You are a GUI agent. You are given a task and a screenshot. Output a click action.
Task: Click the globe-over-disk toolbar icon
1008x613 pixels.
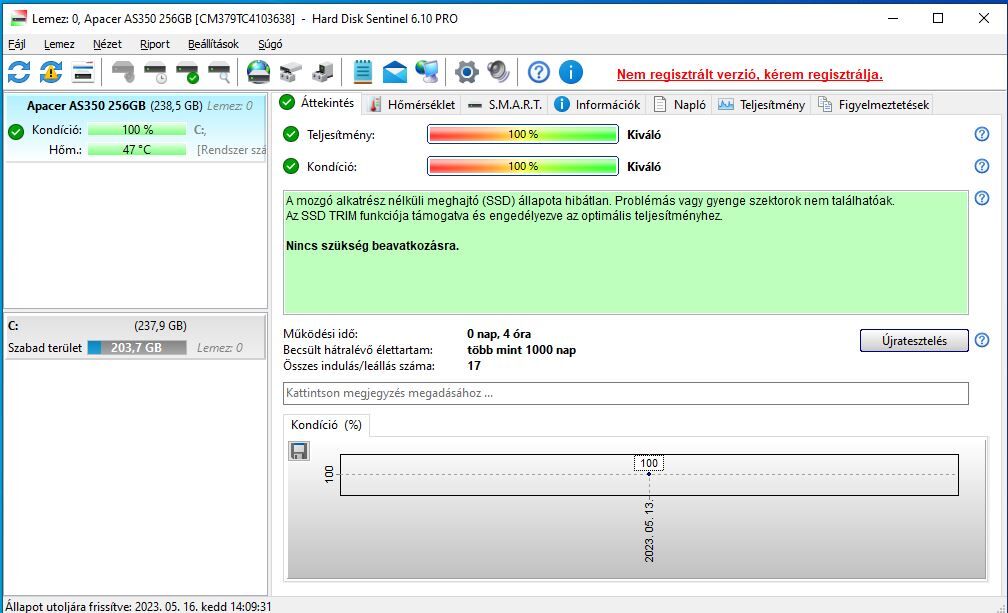[258, 72]
